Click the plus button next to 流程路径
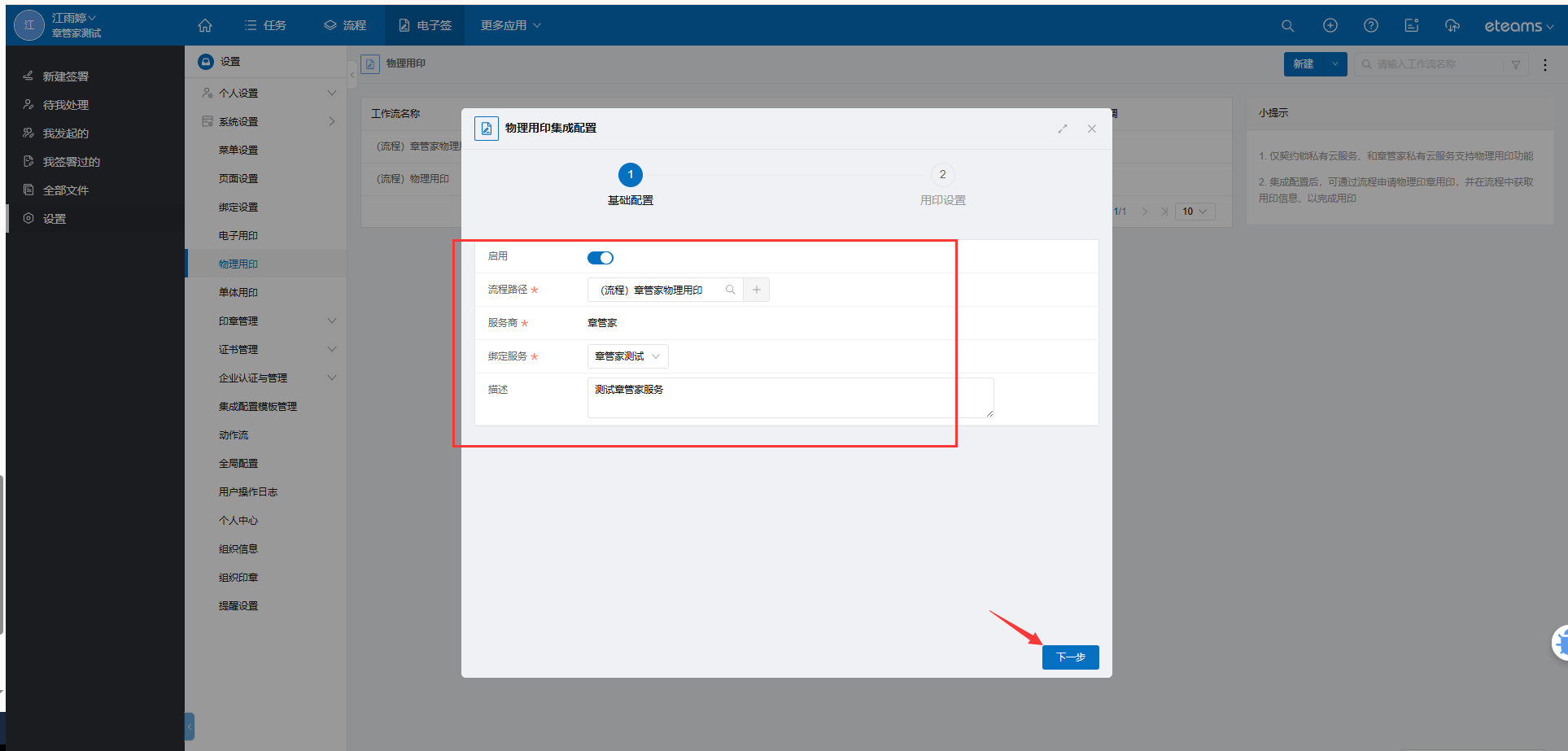Screen dimensions: 1568x751 [757, 290]
